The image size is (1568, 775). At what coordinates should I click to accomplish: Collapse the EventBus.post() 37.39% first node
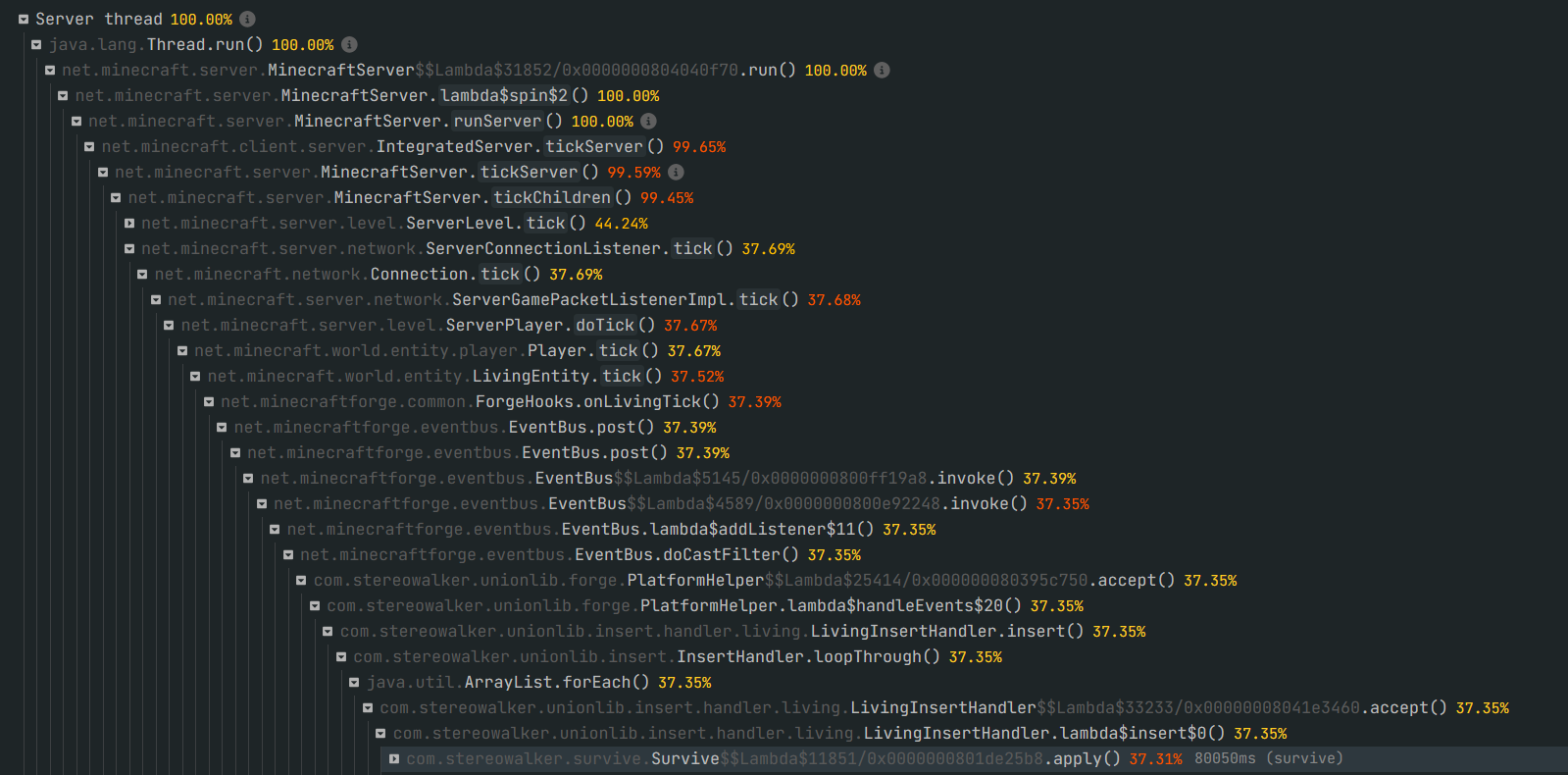click(x=222, y=428)
